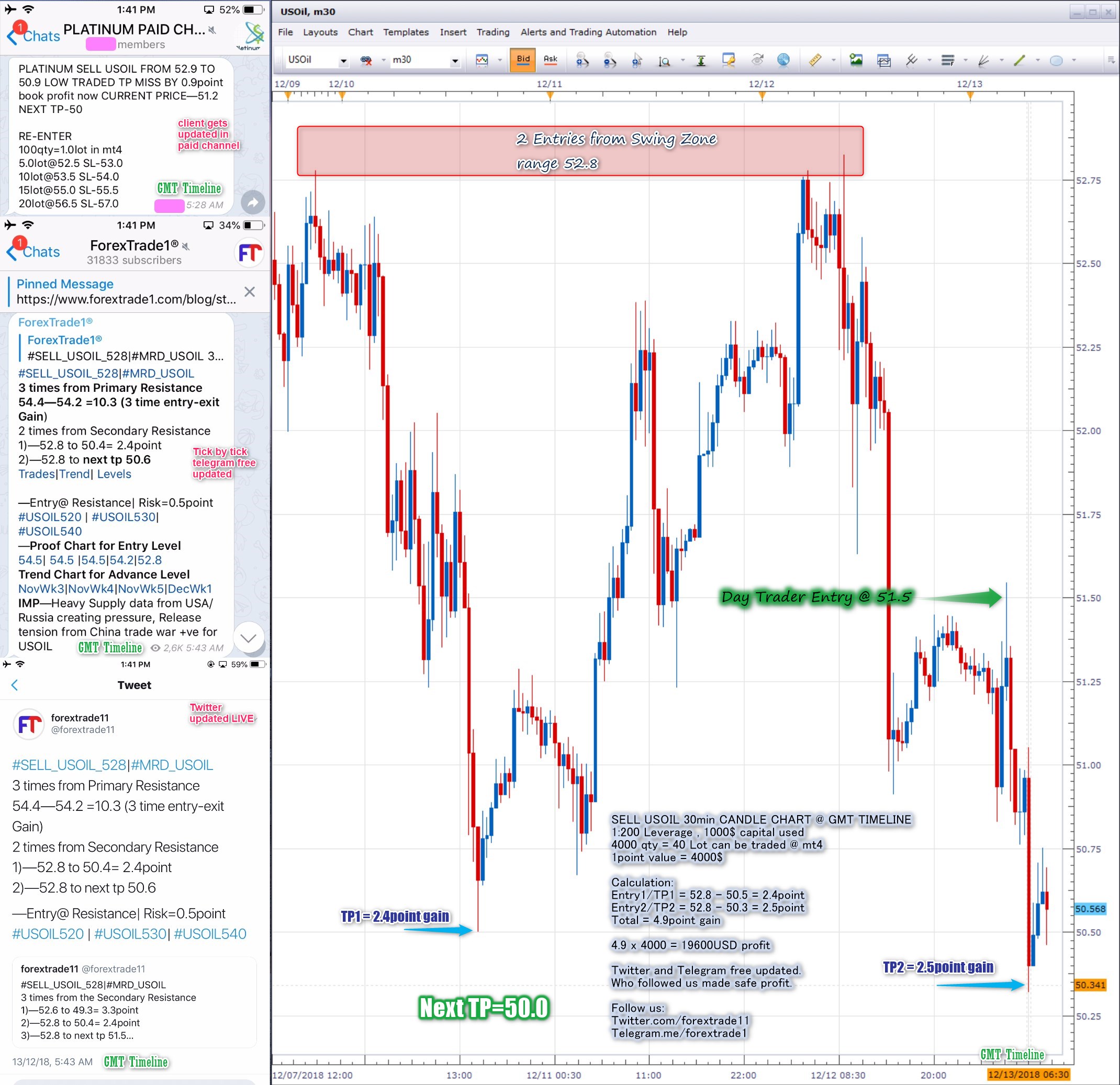Open the pinned forextrade1.com blog link

tap(126, 299)
